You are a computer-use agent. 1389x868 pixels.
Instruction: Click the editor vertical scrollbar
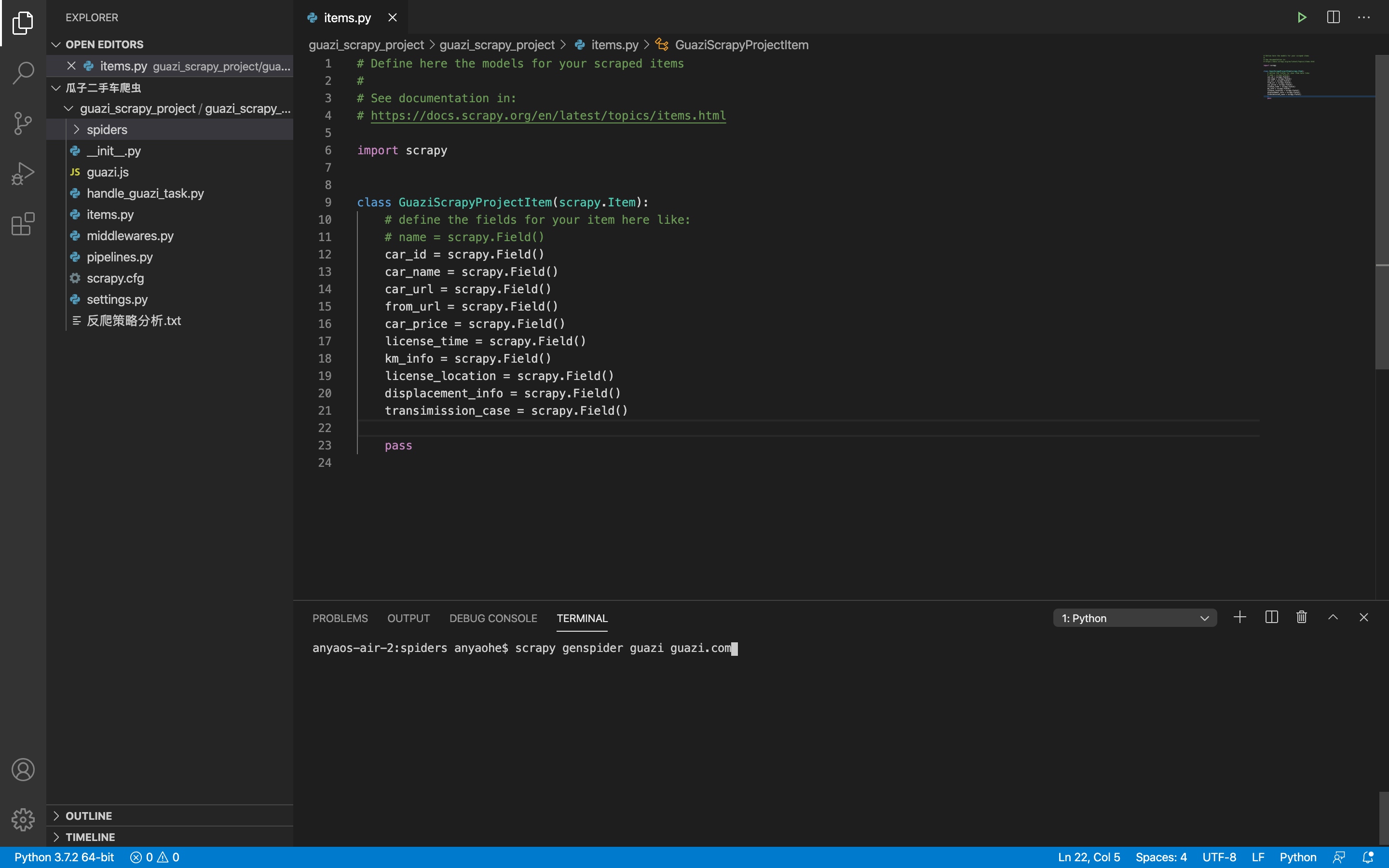point(1382,212)
